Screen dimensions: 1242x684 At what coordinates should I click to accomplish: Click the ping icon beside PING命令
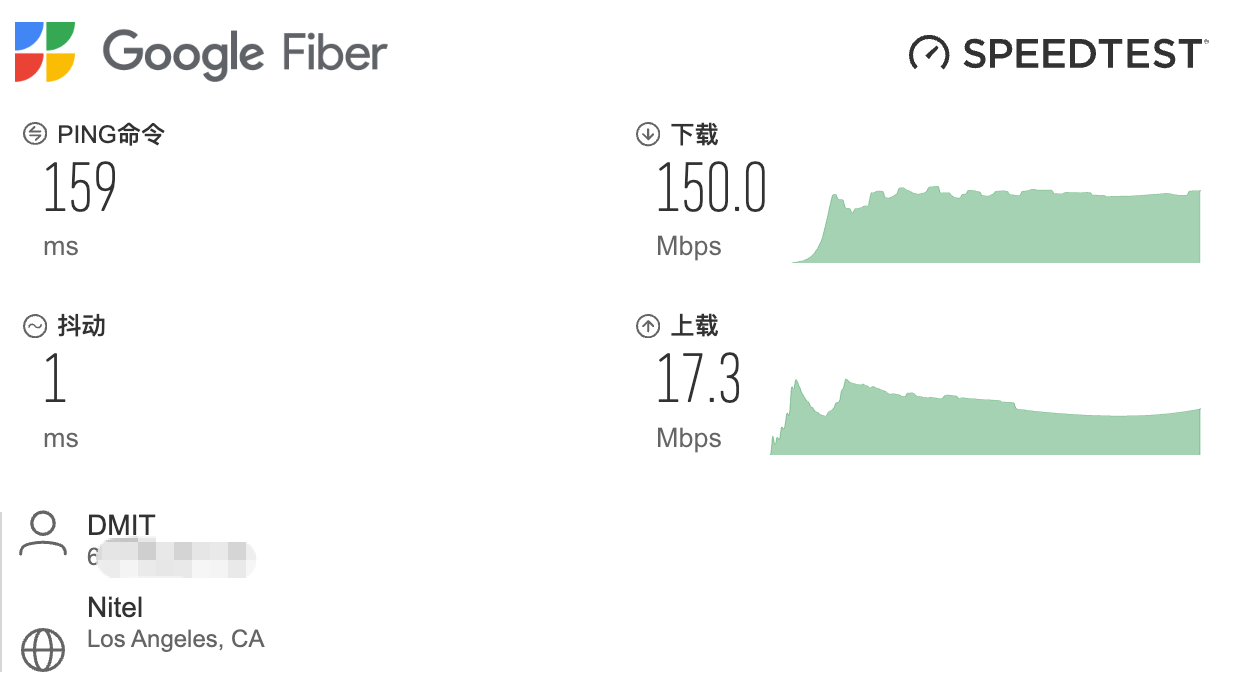pos(35,134)
